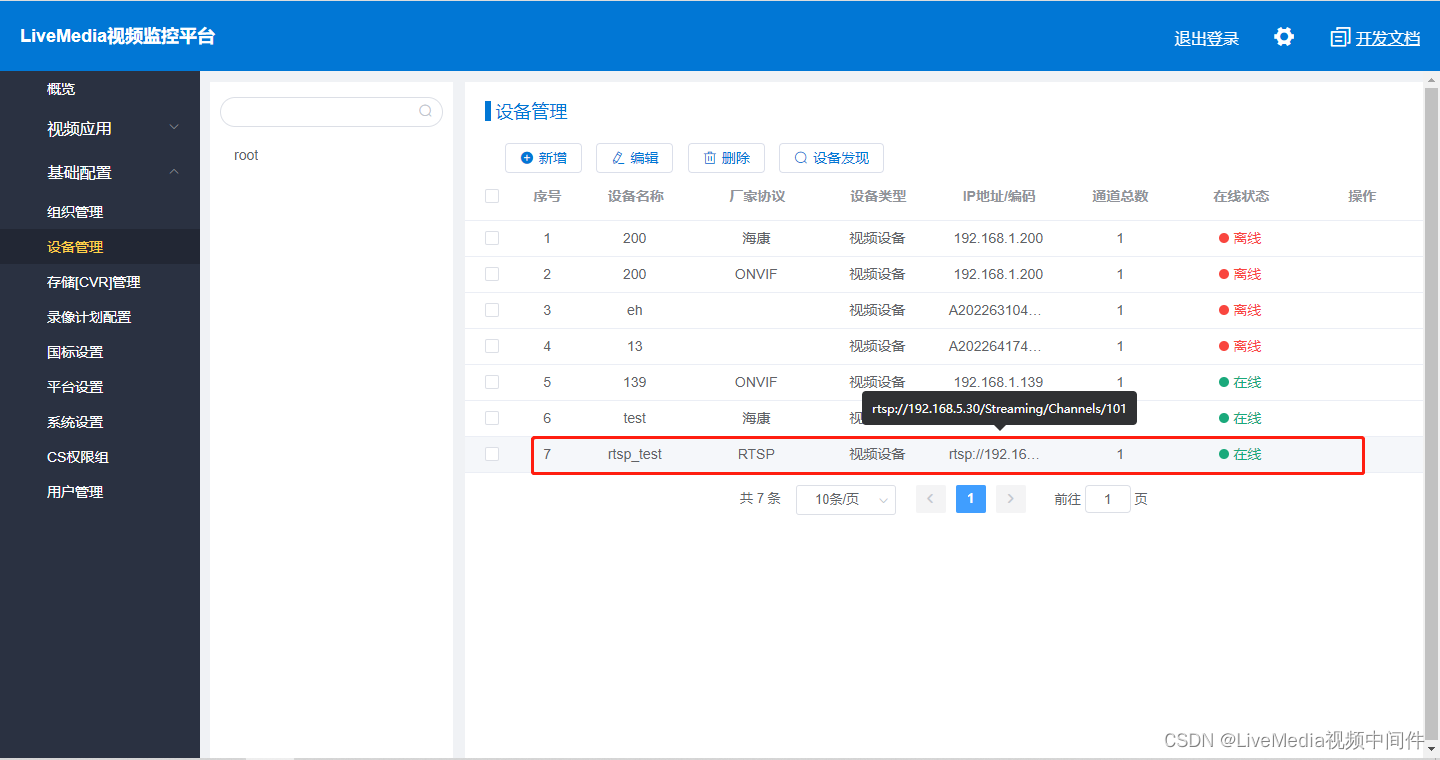
Task: Click the organization search field
Action: pyautogui.click(x=331, y=111)
